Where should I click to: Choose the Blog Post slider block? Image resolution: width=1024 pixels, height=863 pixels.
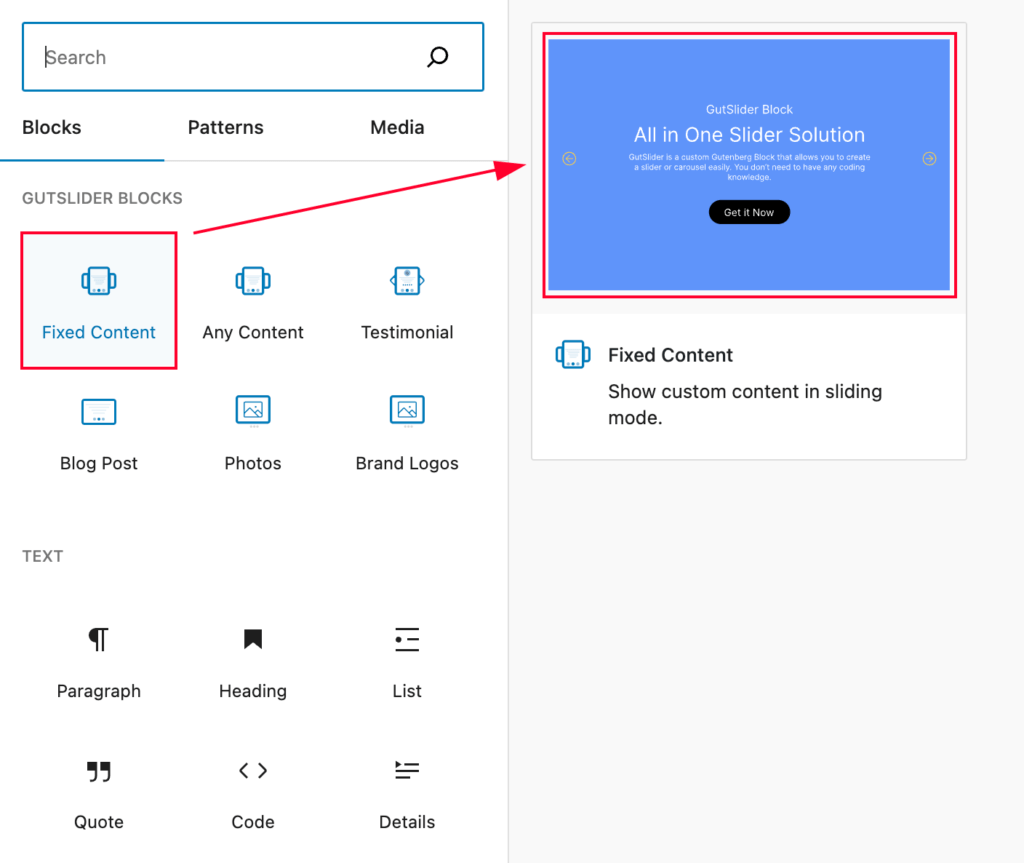98,412
